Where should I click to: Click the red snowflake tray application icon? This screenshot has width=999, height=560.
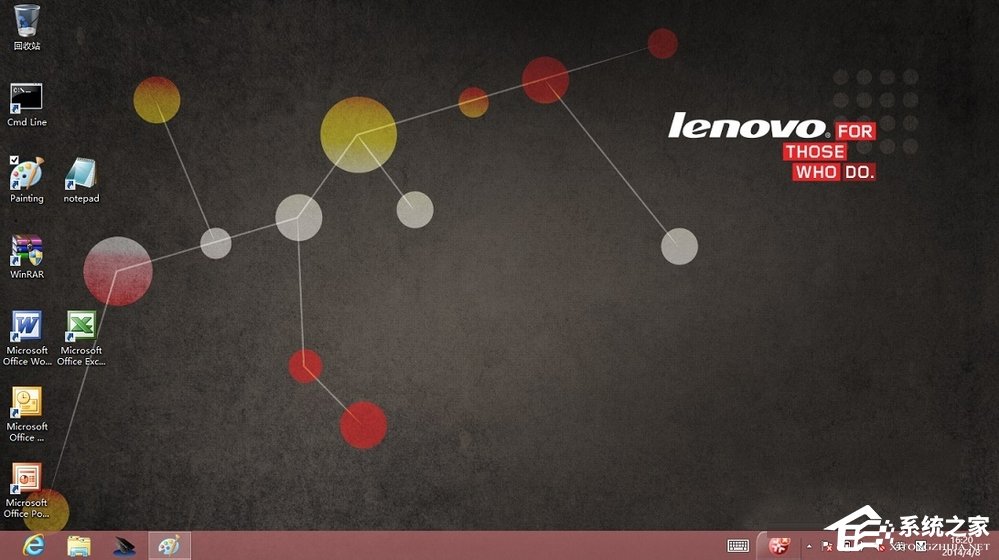[779, 546]
